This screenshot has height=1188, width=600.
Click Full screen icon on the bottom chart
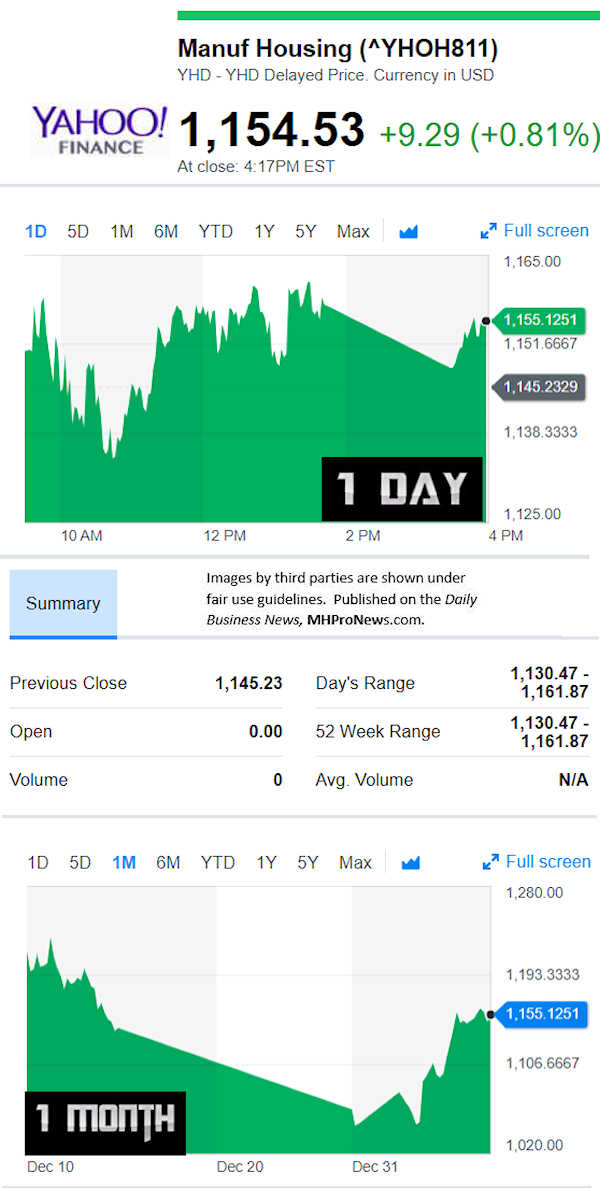(490, 862)
